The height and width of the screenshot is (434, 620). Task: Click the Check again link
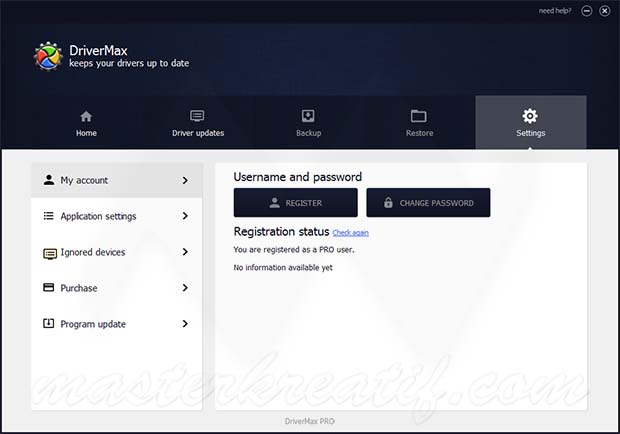click(351, 233)
